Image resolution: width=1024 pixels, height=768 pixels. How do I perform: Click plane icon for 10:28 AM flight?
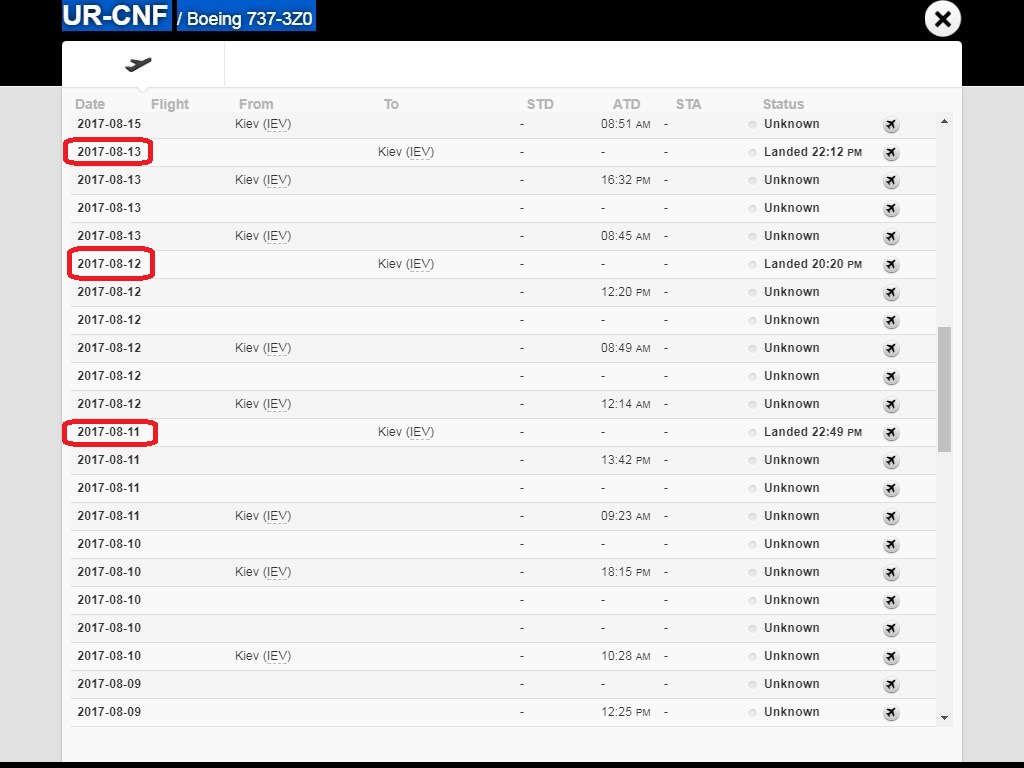click(x=891, y=657)
